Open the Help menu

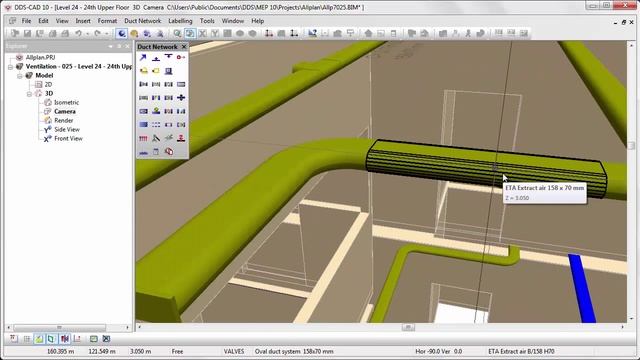[x=258, y=21]
